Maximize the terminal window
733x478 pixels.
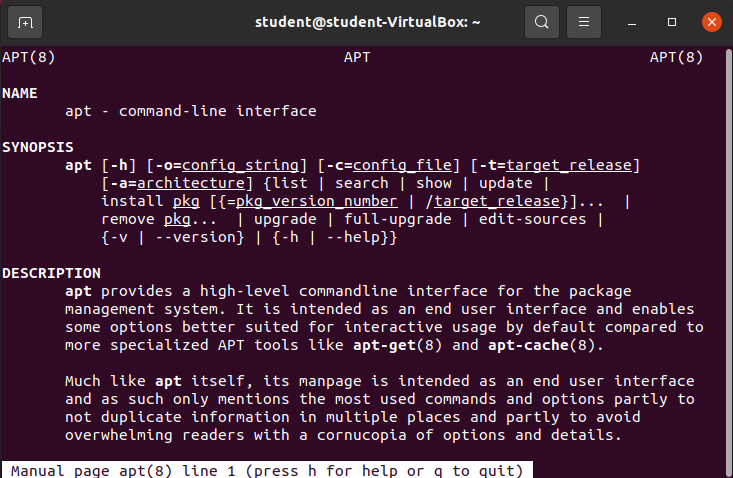(672, 21)
